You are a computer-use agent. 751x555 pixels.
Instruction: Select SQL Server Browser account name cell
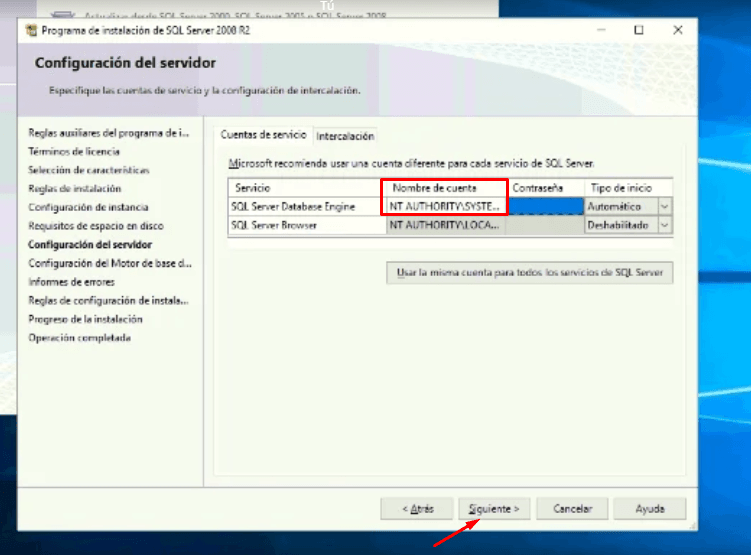click(x=444, y=225)
